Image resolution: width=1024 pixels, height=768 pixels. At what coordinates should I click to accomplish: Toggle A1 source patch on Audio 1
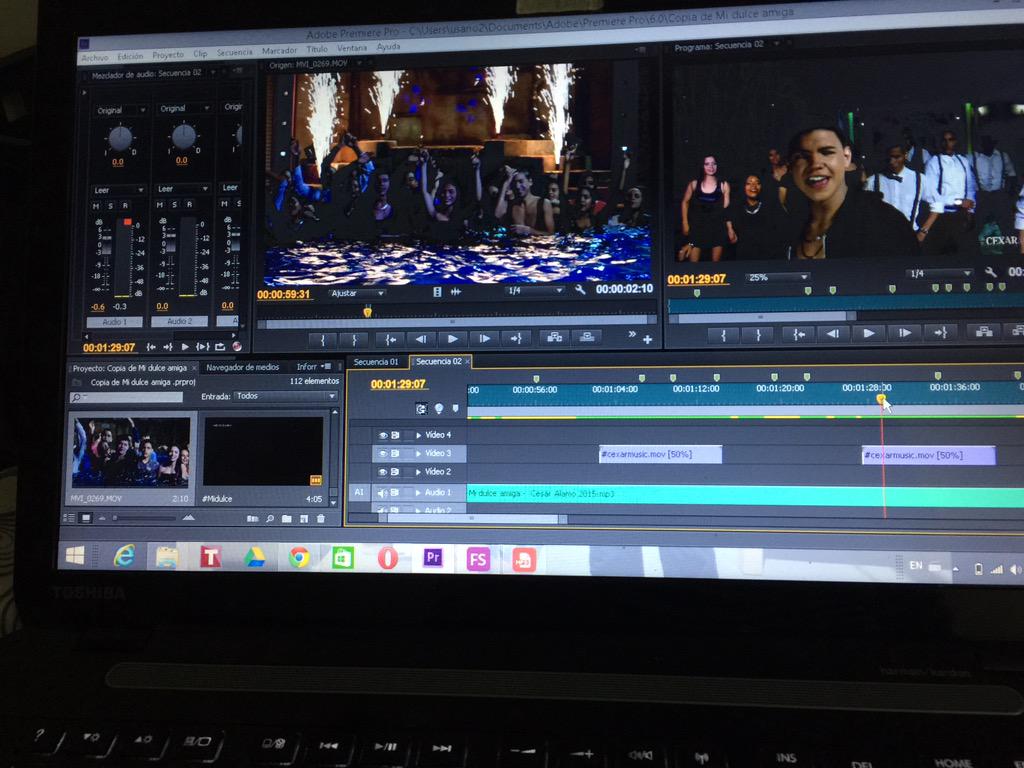tap(359, 492)
